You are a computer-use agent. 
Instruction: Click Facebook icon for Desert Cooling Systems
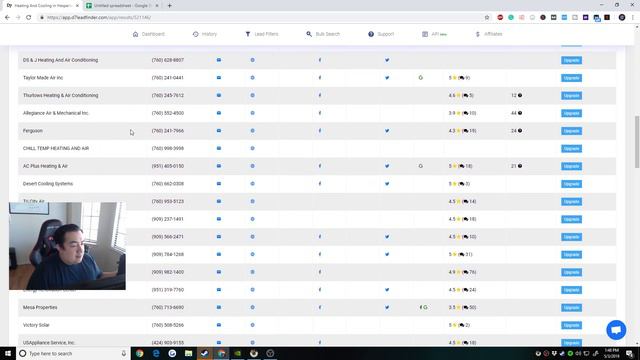pos(320,184)
